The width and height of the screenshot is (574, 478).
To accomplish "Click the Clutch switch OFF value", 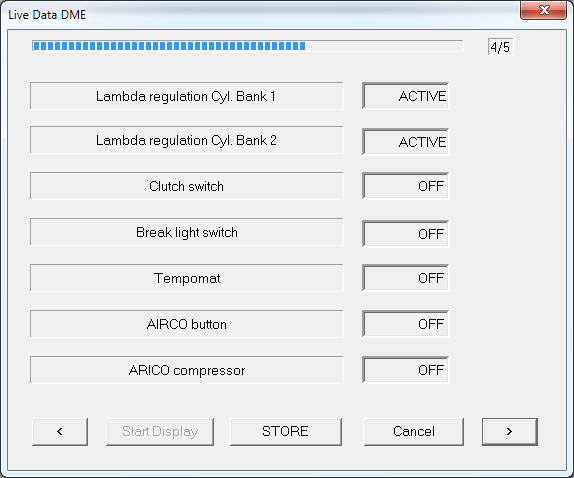I will click(406, 186).
